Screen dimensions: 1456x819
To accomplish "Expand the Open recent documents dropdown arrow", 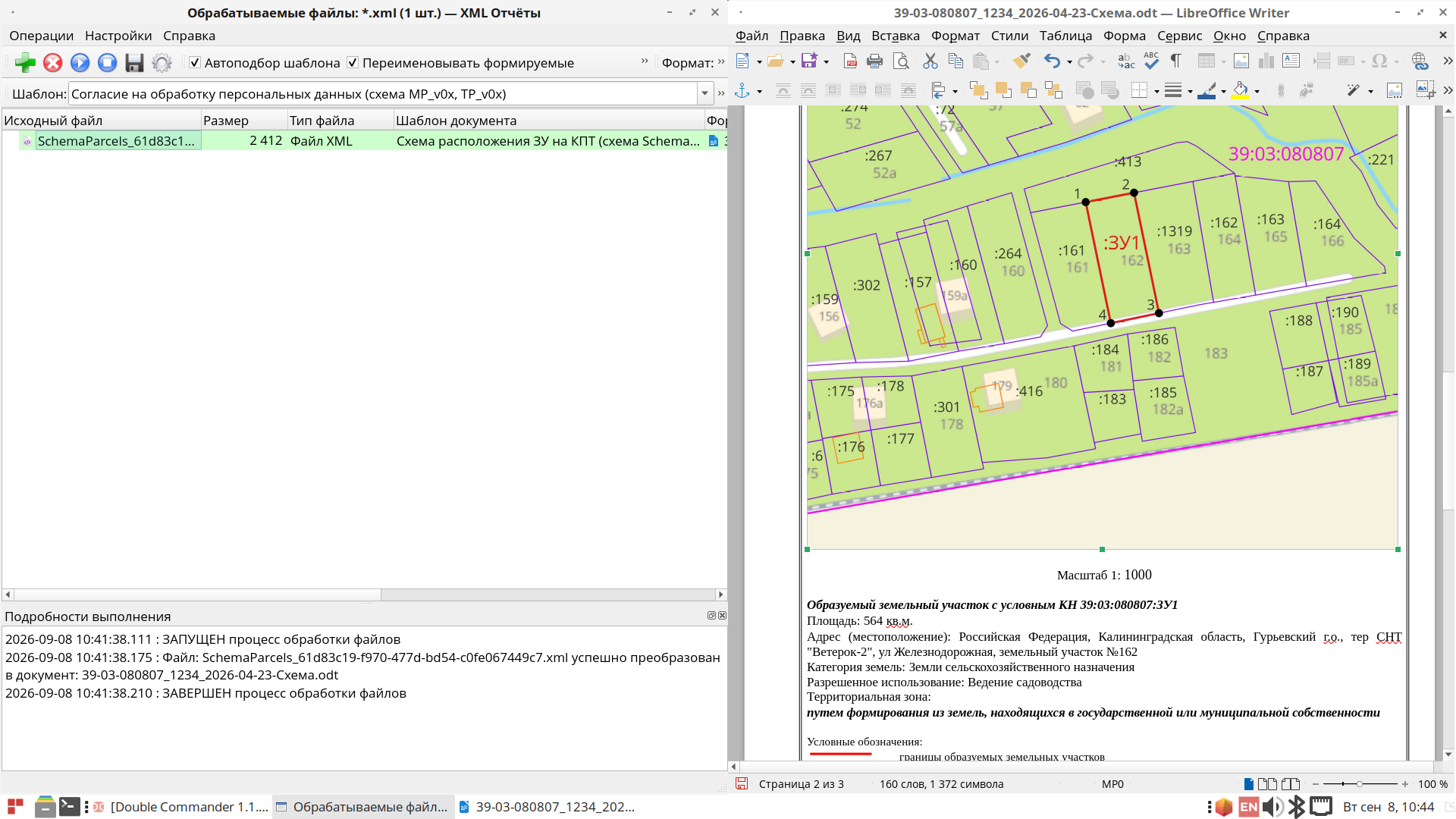I will tap(792, 62).
